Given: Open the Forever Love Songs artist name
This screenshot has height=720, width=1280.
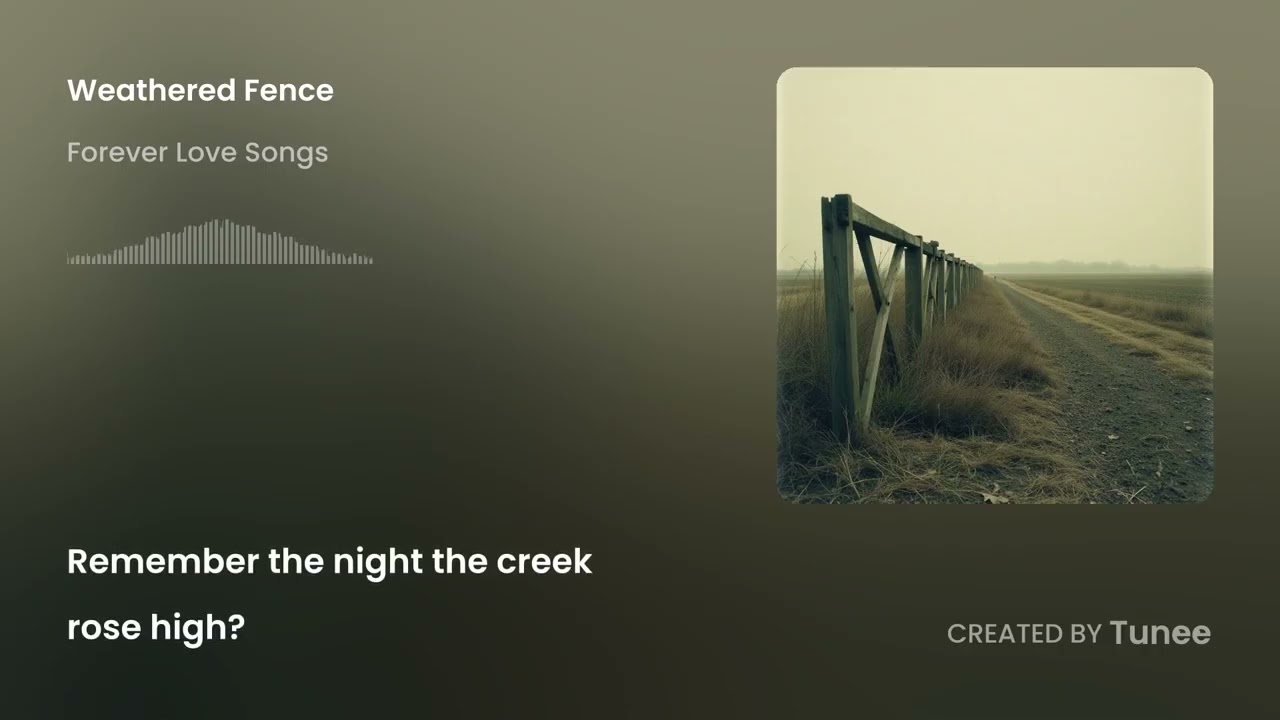Looking at the screenshot, I should coord(197,153).
